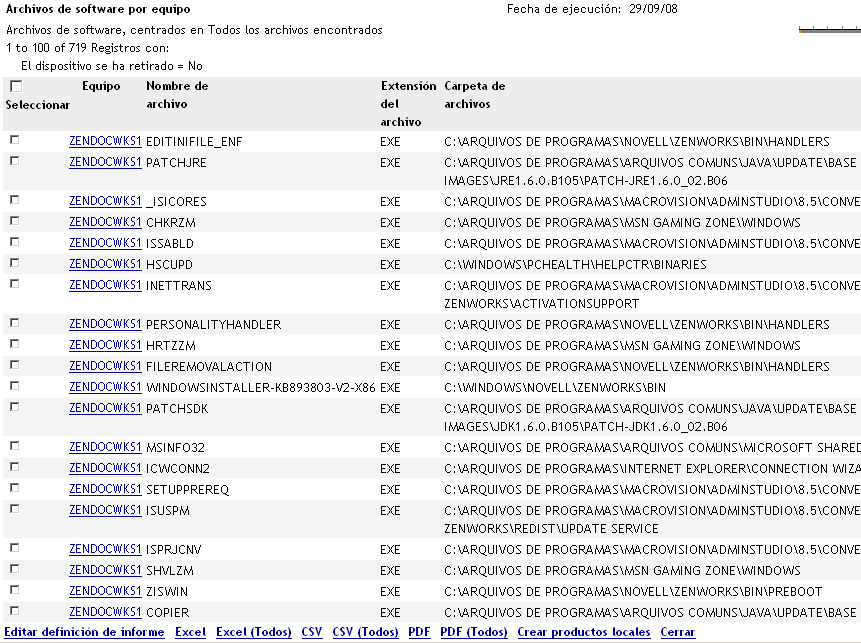The height and width of the screenshot is (643, 861).
Task: Open Crear productos locales link
Action: pyautogui.click(x=584, y=632)
